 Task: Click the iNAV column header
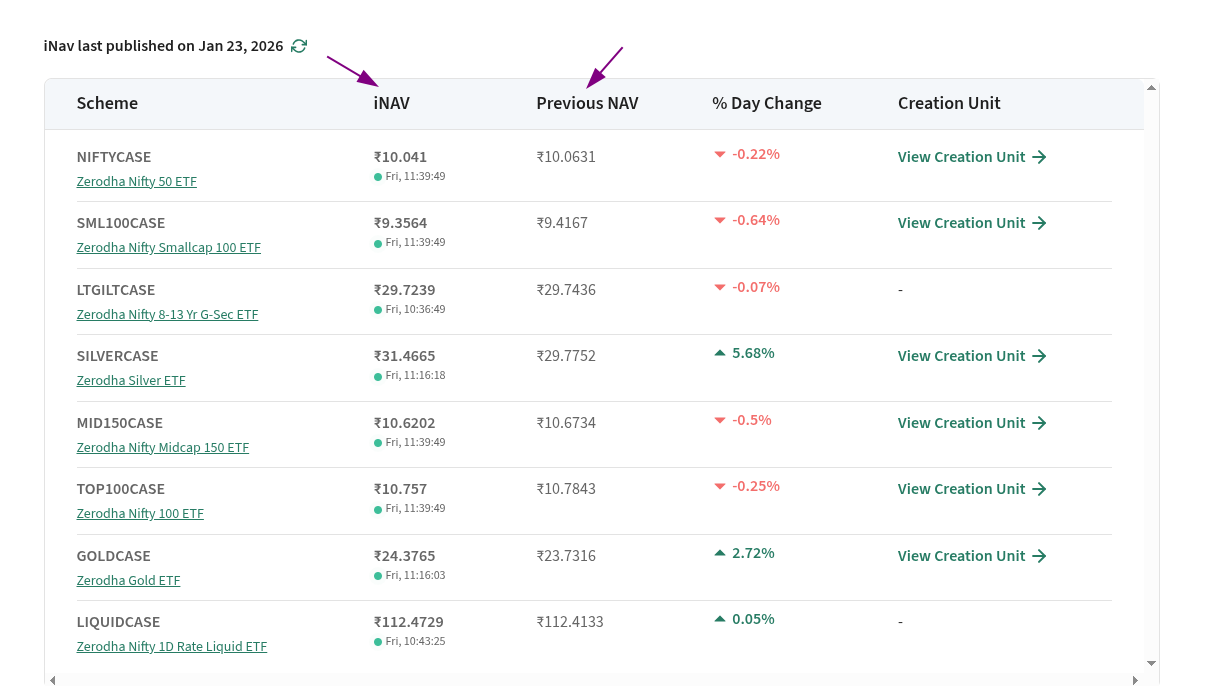(x=391, y=103)
